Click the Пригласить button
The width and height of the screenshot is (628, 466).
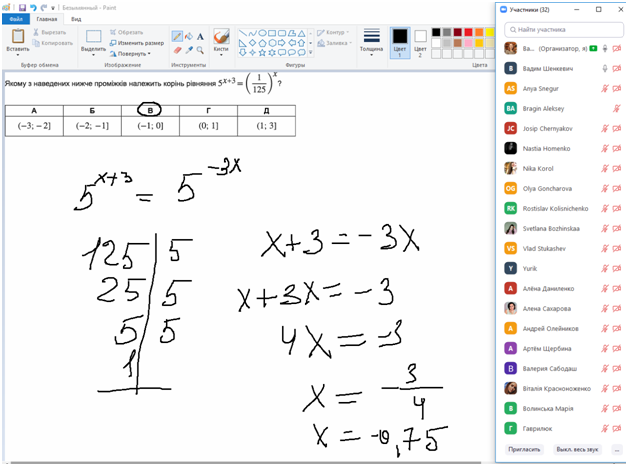[525, 450]
